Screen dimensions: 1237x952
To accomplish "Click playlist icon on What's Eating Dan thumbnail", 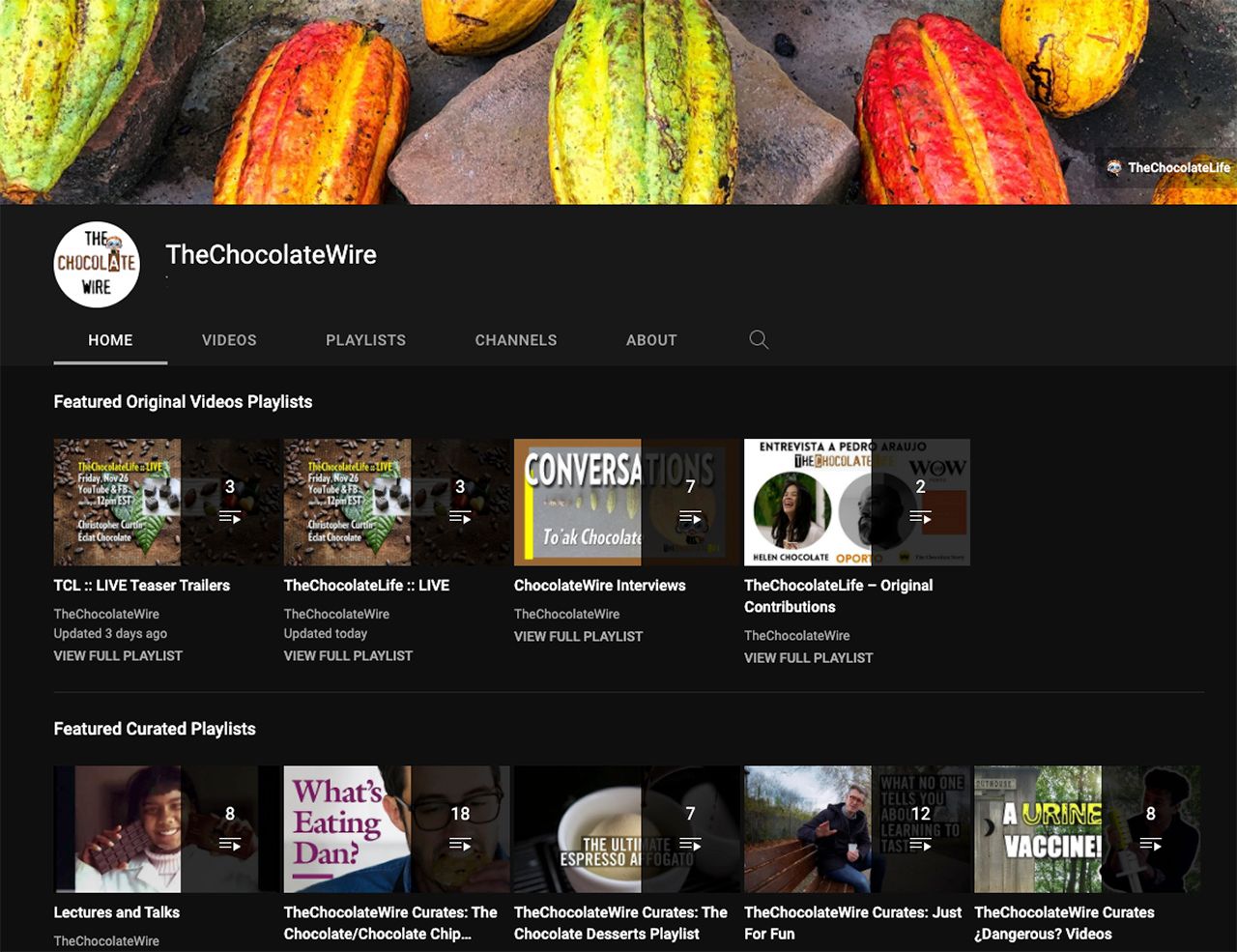I will (460, 844).
